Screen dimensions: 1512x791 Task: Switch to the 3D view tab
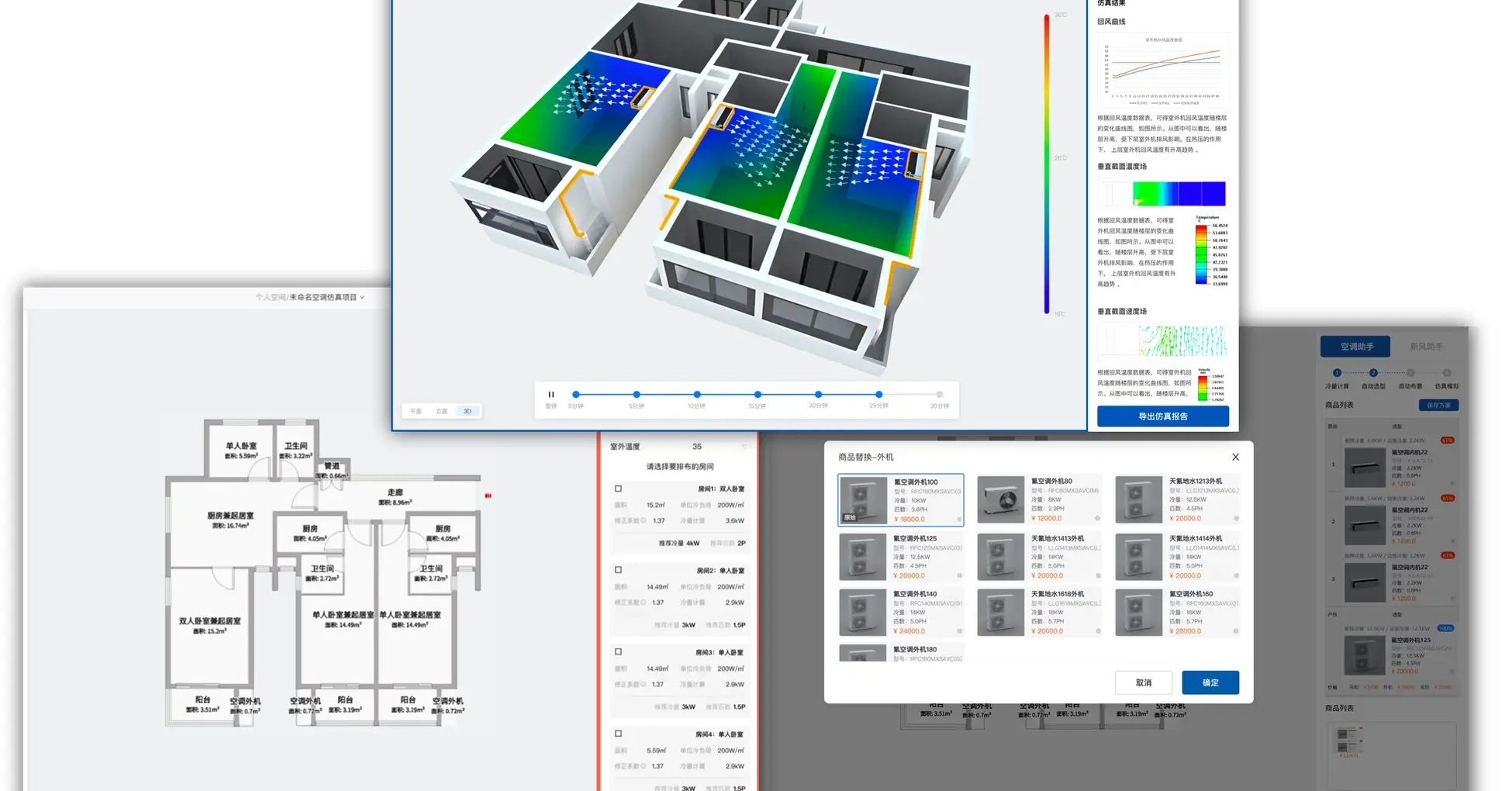467,411
